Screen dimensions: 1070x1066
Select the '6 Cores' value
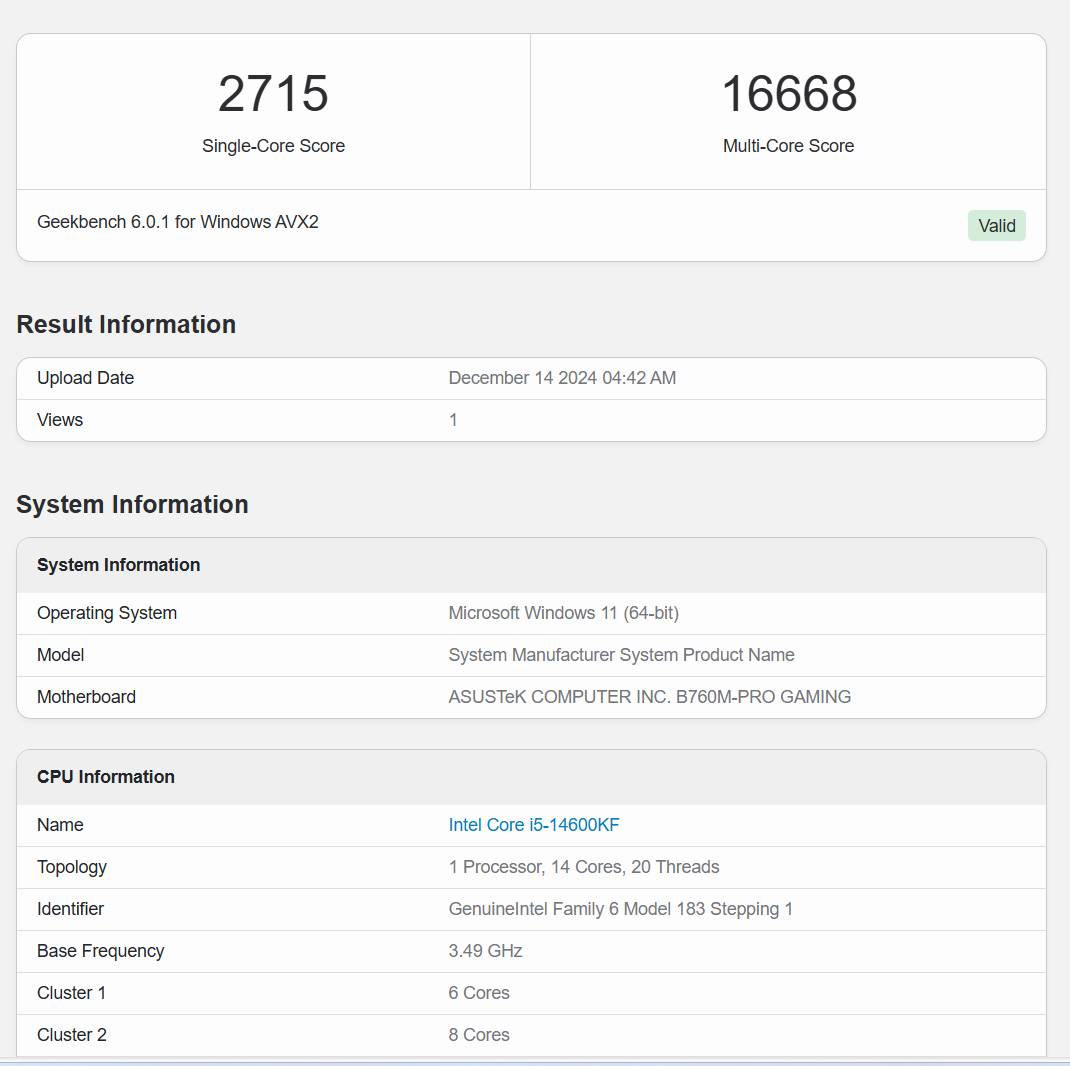tap(479, 993)
